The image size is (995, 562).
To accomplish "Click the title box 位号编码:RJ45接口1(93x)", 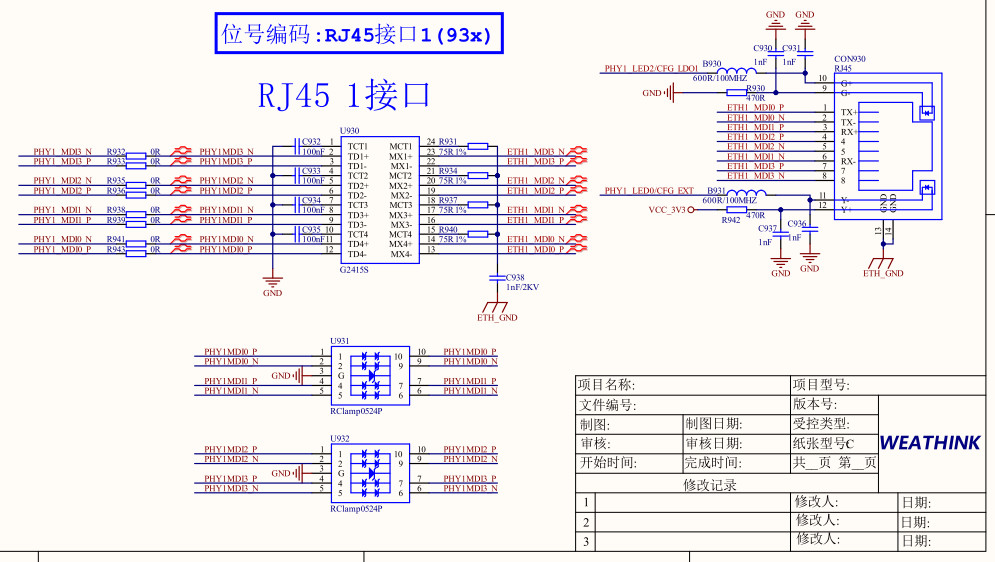I will 359,33.
